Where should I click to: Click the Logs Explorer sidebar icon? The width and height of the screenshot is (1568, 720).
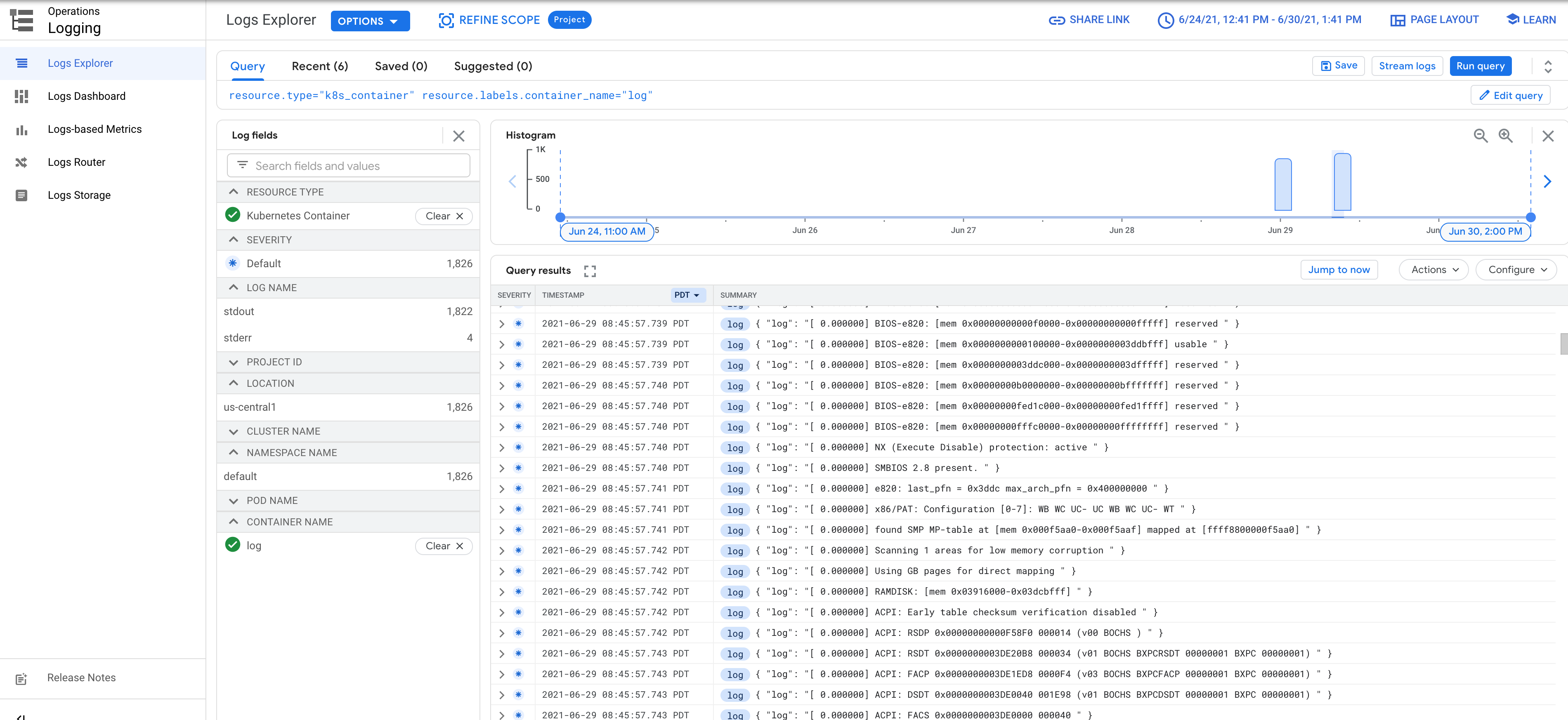point(21,63)
